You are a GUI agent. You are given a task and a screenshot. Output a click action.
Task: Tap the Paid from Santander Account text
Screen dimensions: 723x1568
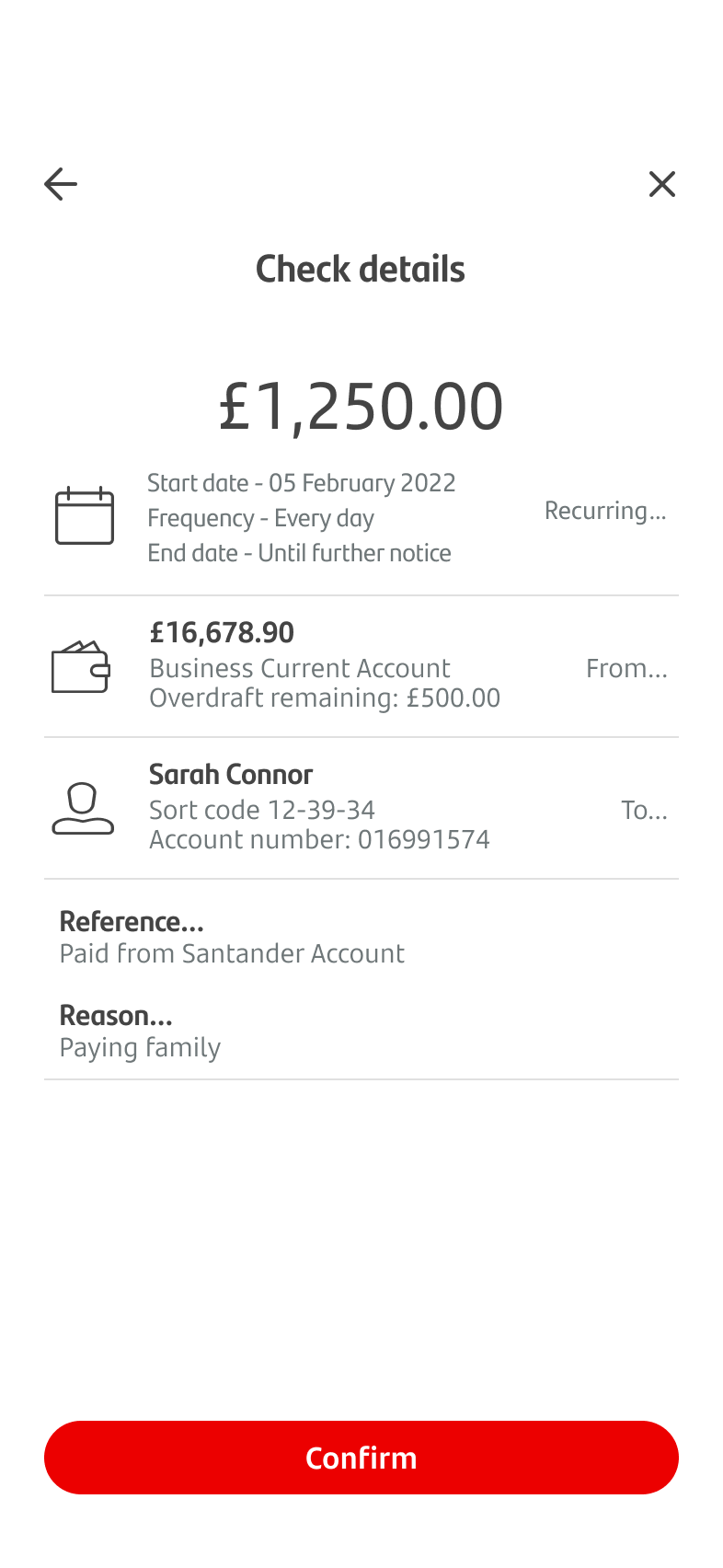232,953
